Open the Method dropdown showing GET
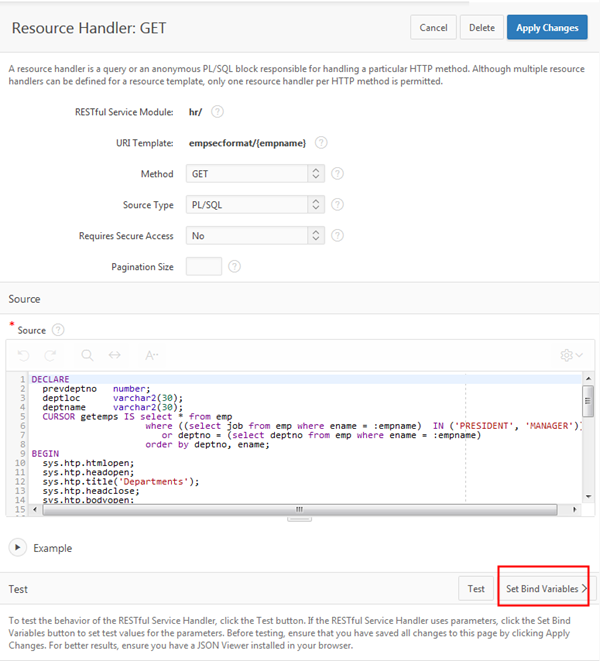The height and width of the screenshot is (661, 600). click(x=255, y=174)
